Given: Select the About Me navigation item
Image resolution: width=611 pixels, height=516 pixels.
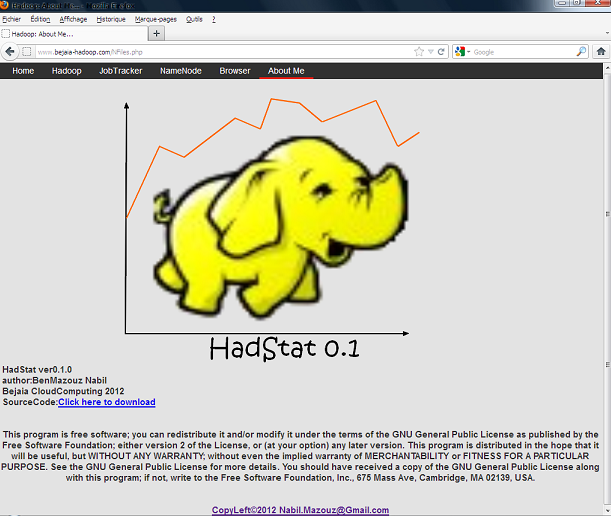Looking at the screenshot, I should tap(286, 71).
